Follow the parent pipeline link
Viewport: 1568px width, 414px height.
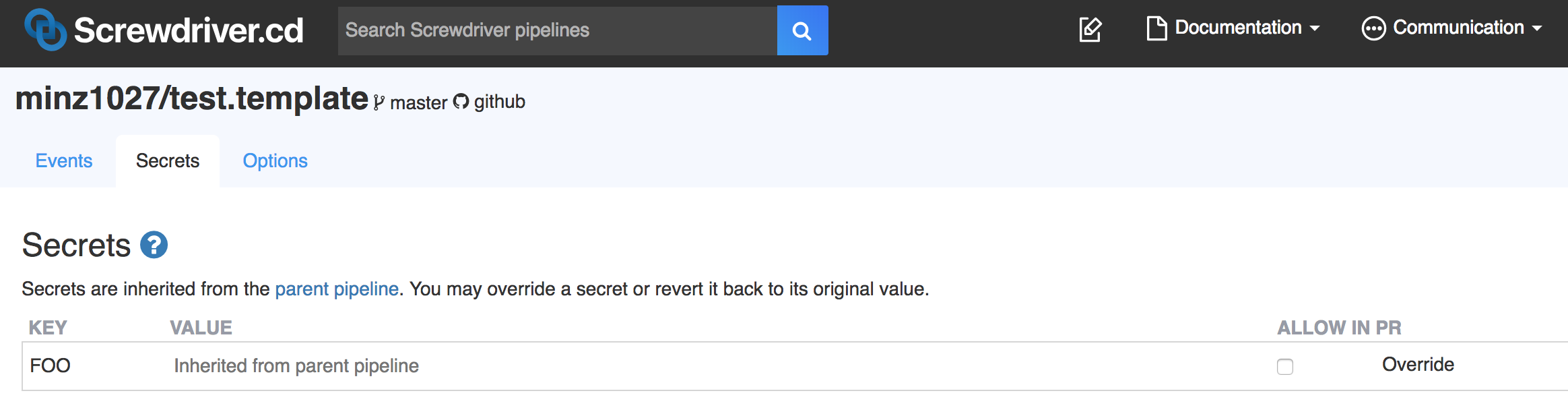click(337, 289)
